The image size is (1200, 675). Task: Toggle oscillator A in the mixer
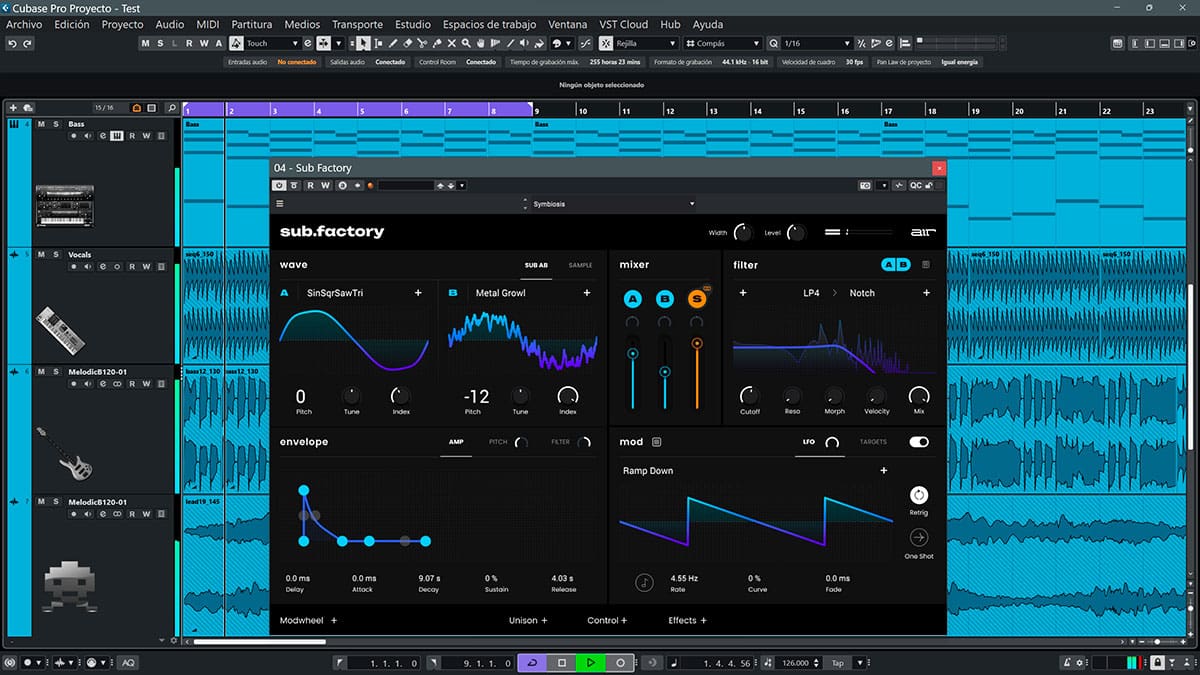(x=632, y=299)
